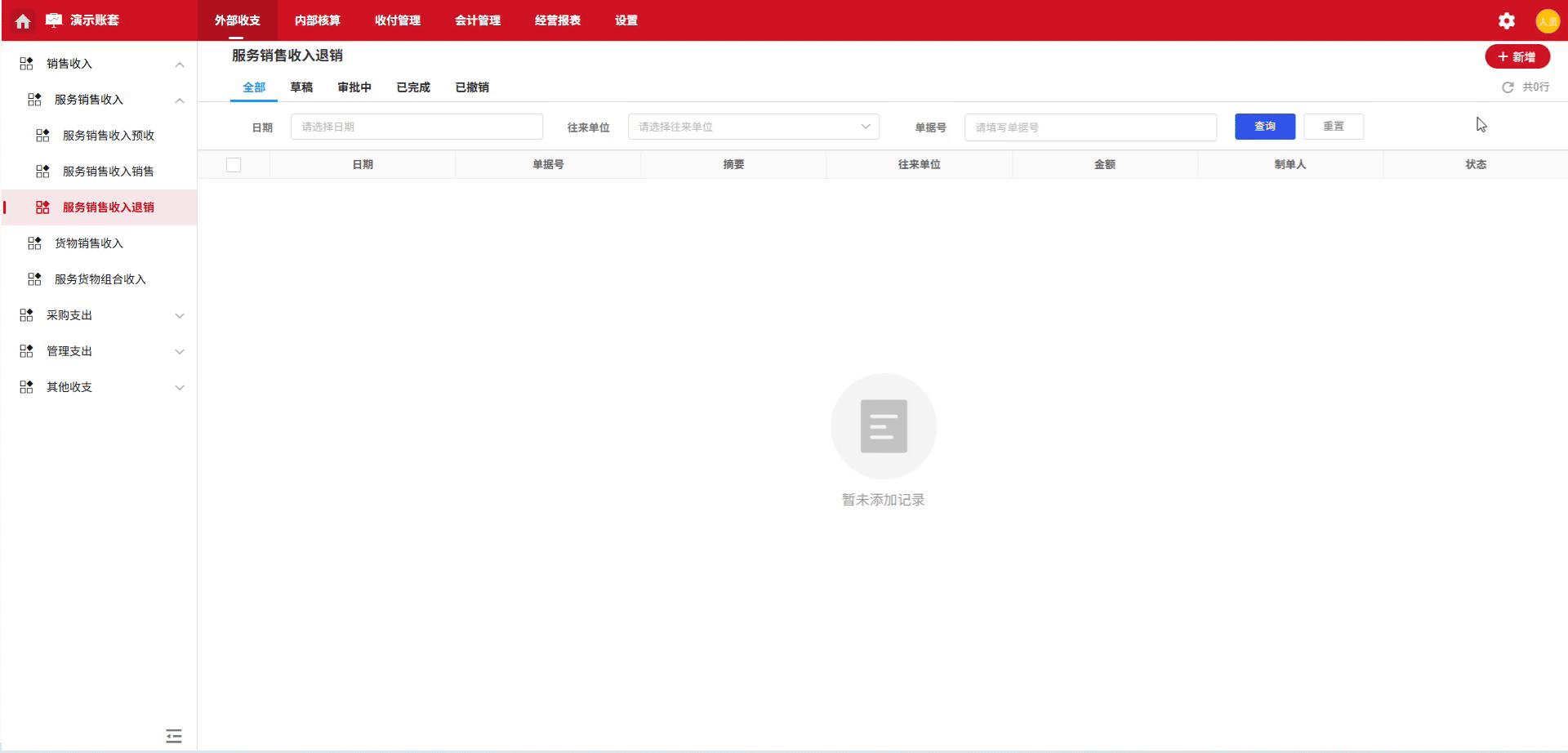This screenshot has width=1568, height=753.
Task: Click the 演示账套 account set icon
Action: click(52, 20)
